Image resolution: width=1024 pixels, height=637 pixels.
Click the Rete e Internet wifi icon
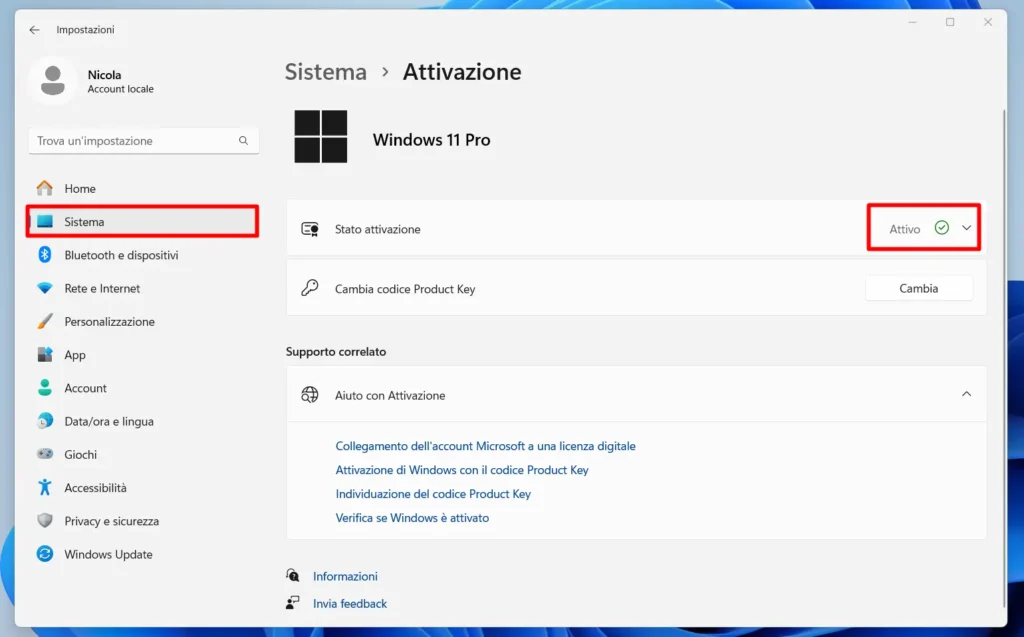pyautogui.click(x=44, y=288)
